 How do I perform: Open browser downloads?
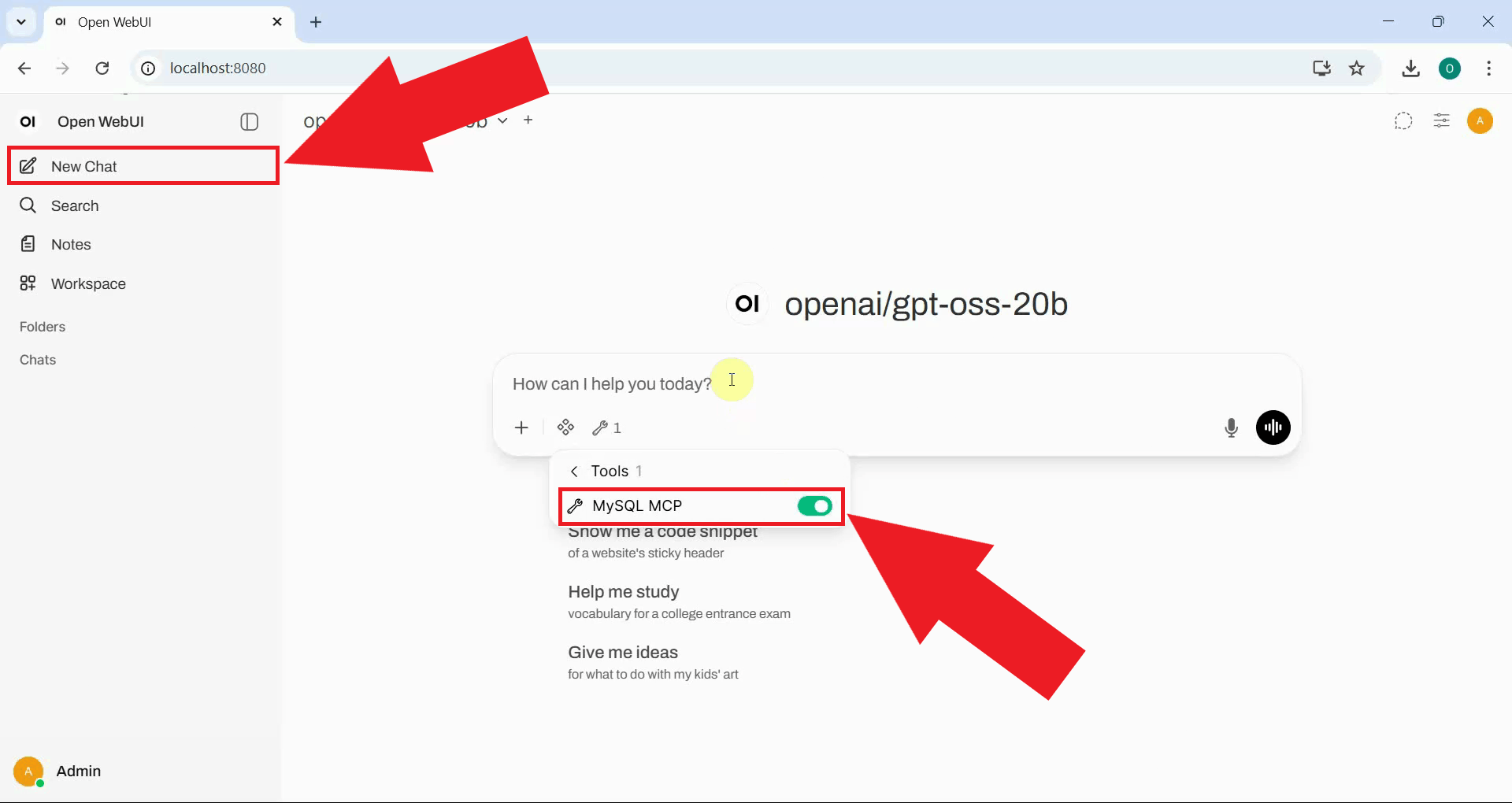pos(1410,68)
